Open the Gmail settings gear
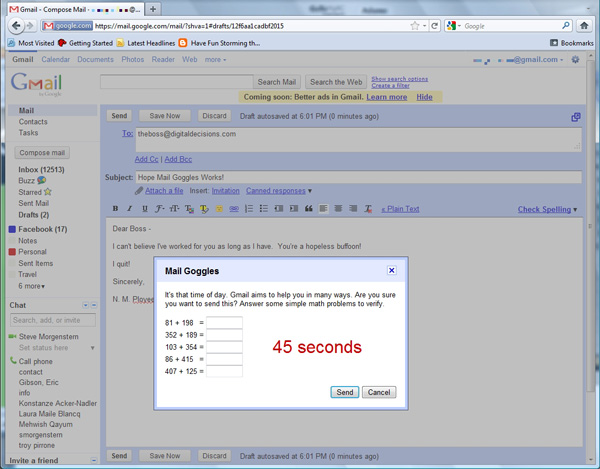Image resolution: width=600 pixels, height=469 pixels. coord(575,60)
